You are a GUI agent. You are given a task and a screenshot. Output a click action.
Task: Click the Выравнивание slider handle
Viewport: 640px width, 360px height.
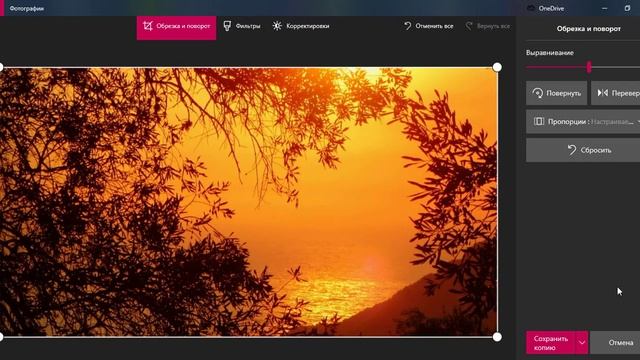(x=589, y=67)
